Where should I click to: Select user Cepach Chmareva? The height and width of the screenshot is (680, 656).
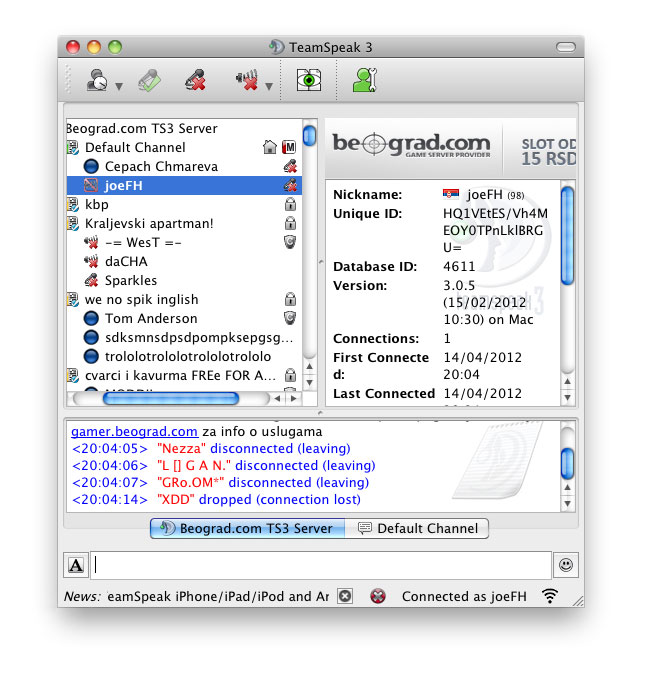[x=184, y=167]
